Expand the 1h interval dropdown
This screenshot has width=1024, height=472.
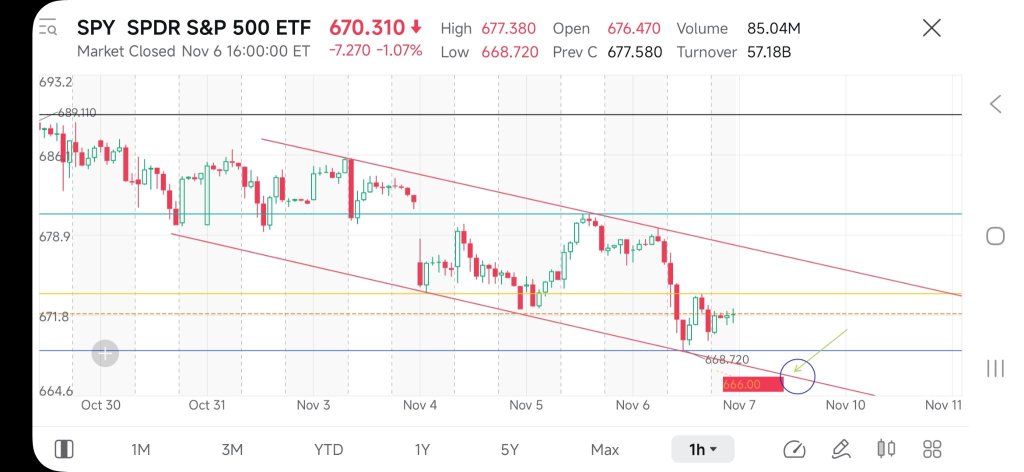[x=704, y=449]
